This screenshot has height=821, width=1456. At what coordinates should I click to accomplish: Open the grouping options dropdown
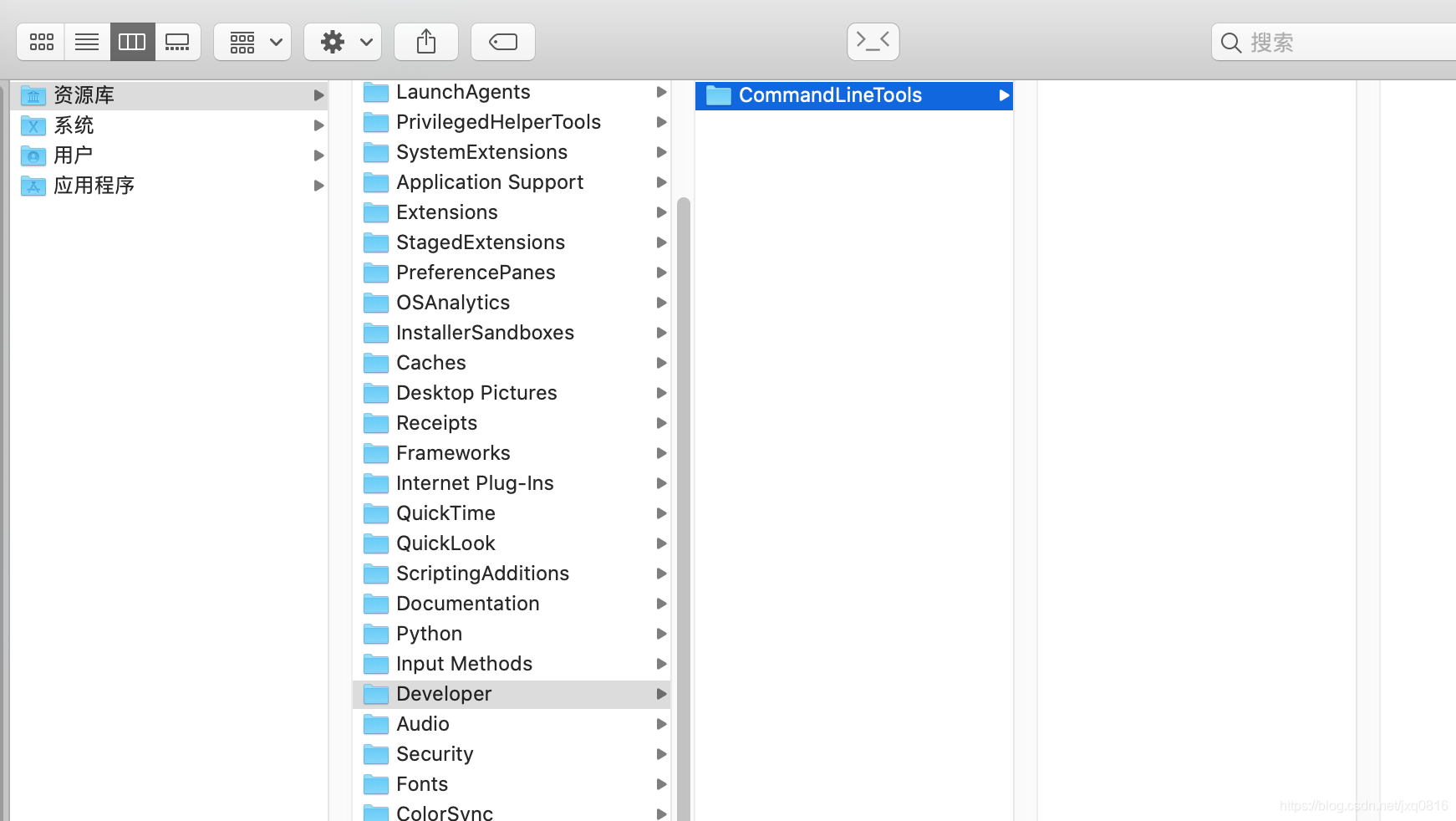pos(252,41)
